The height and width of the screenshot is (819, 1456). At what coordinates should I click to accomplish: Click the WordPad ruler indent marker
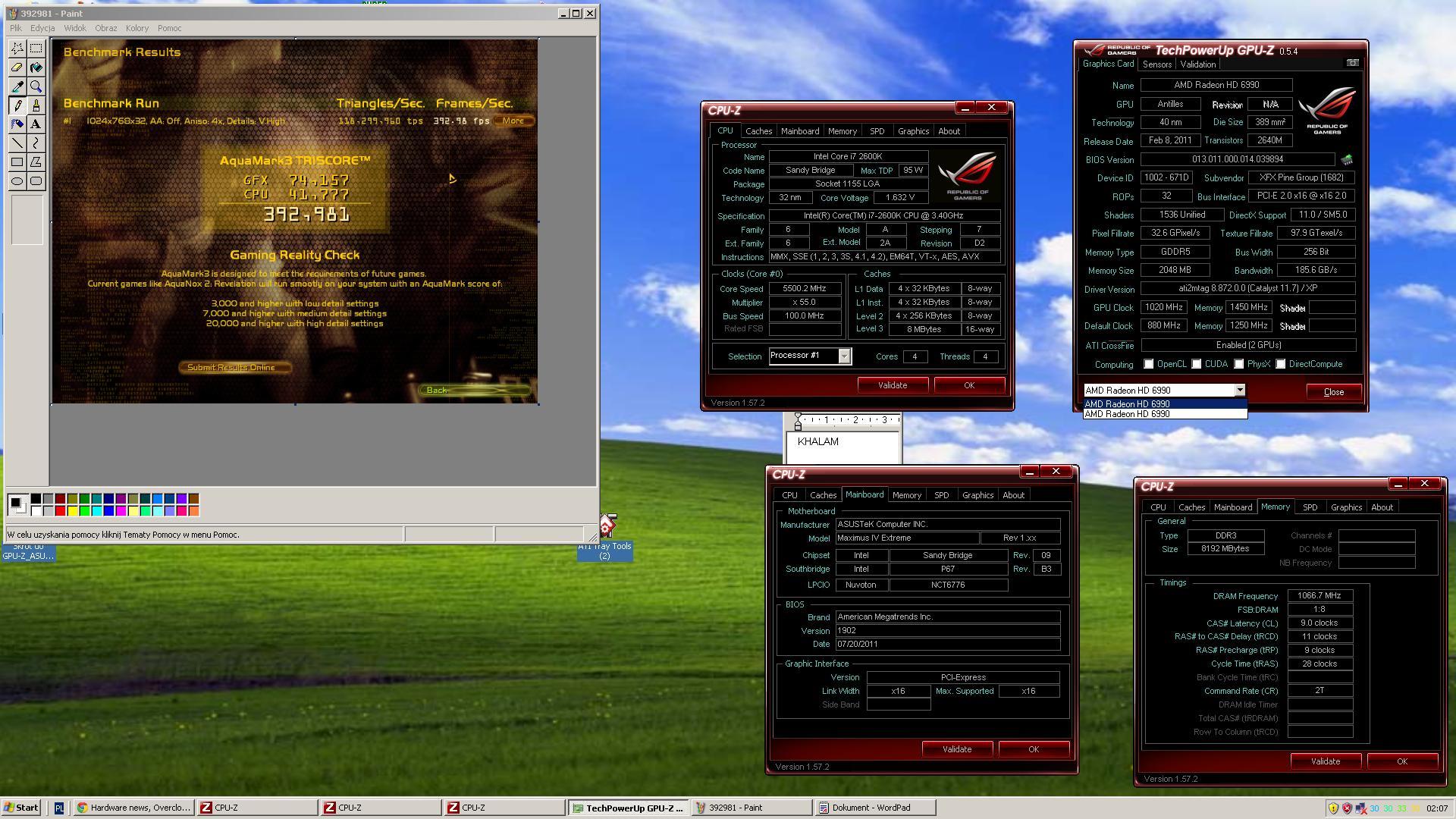[x=798, y=422]
